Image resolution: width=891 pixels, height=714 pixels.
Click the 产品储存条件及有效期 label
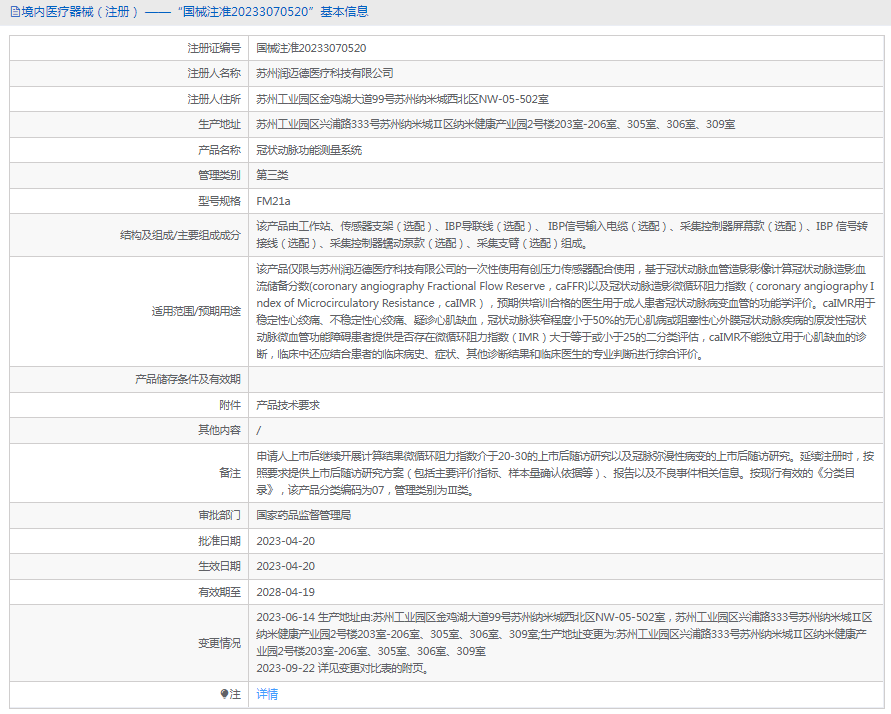click(188, 379)
